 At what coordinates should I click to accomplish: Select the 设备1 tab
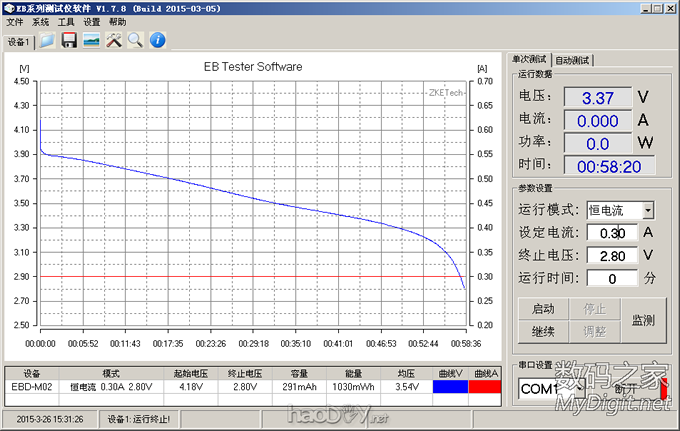click(x=19, y=43)
